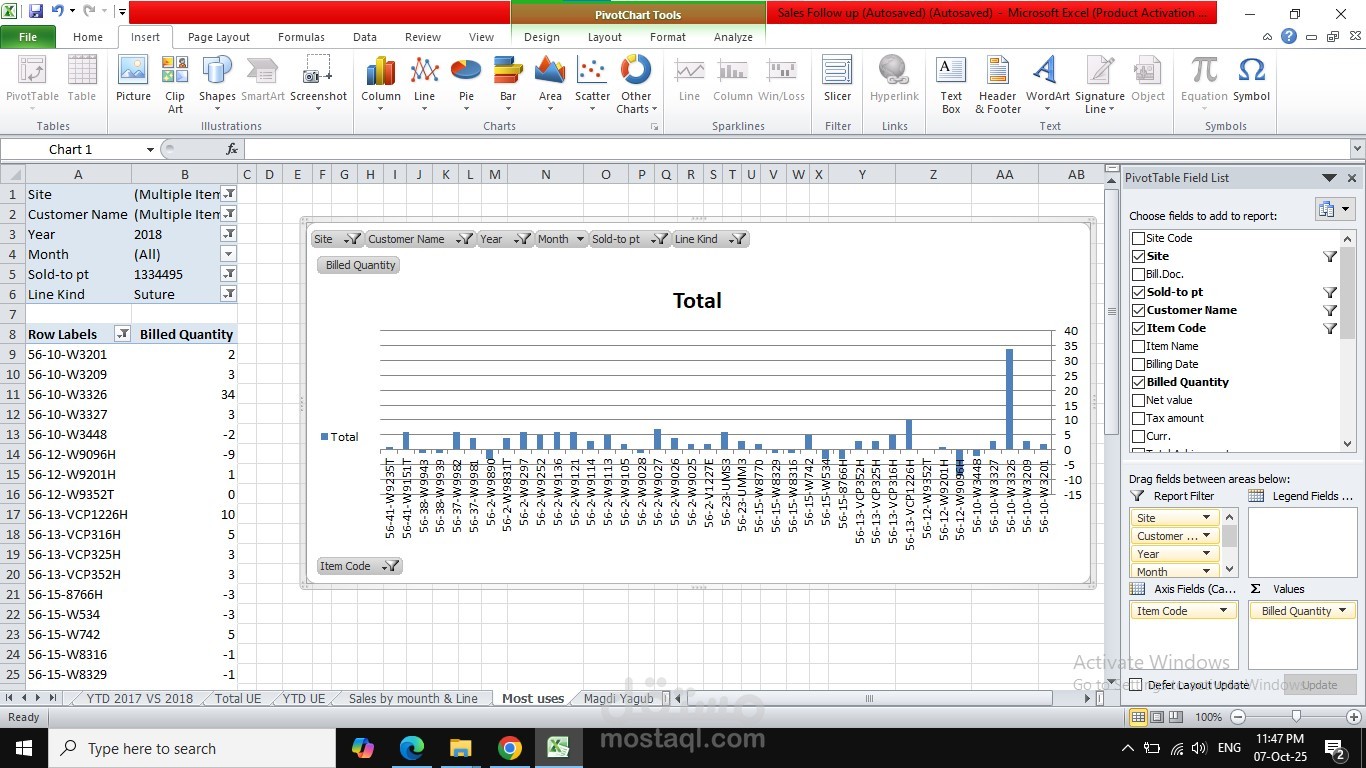Open the Analyze PivotChart tab
Viewport: 1366px width, 768px height.
pos(733,37)
